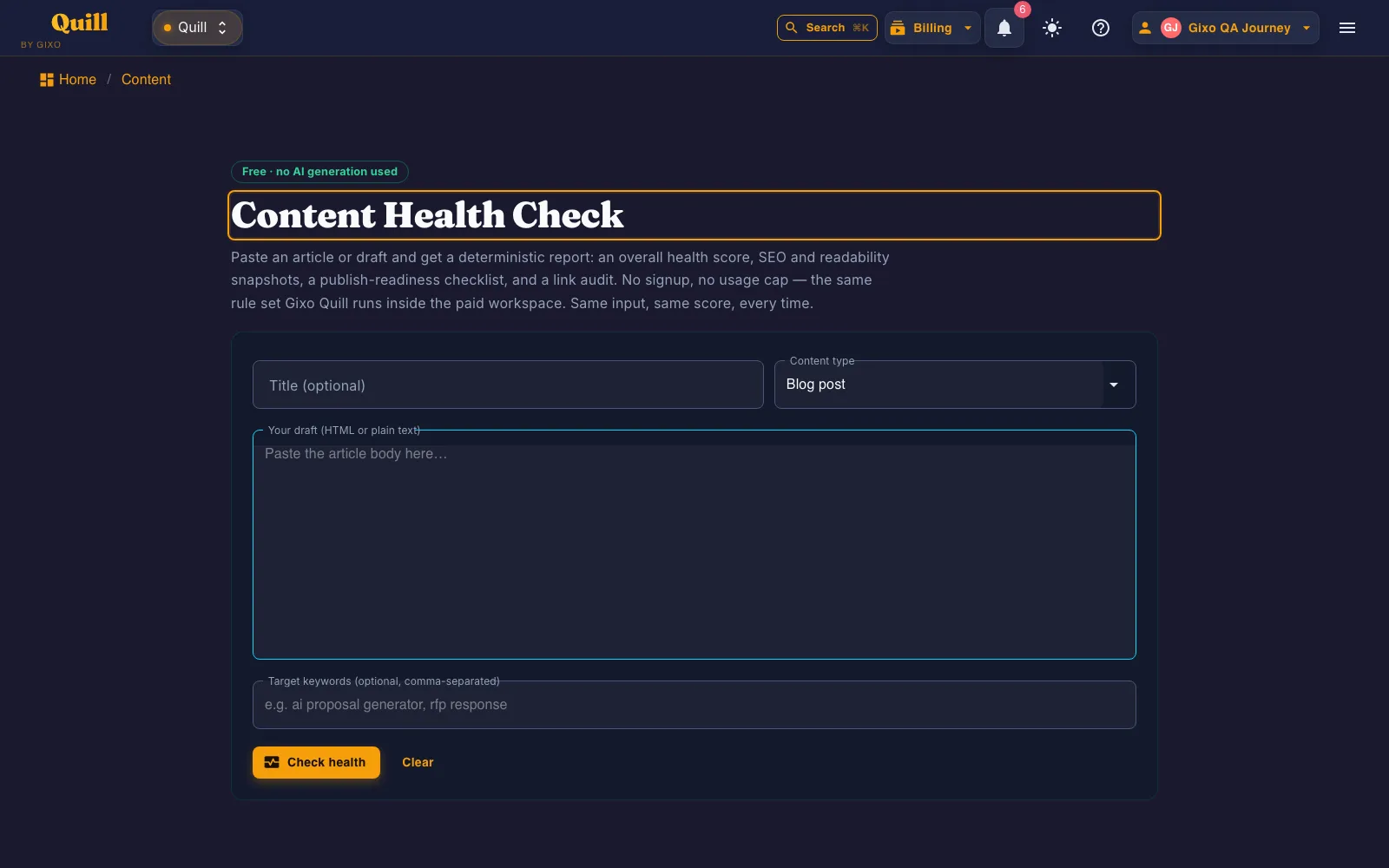Open the hamburger menu
Image resolution: width=1389 pixels, height=868 pixels.
click(x=1347, y=28)
